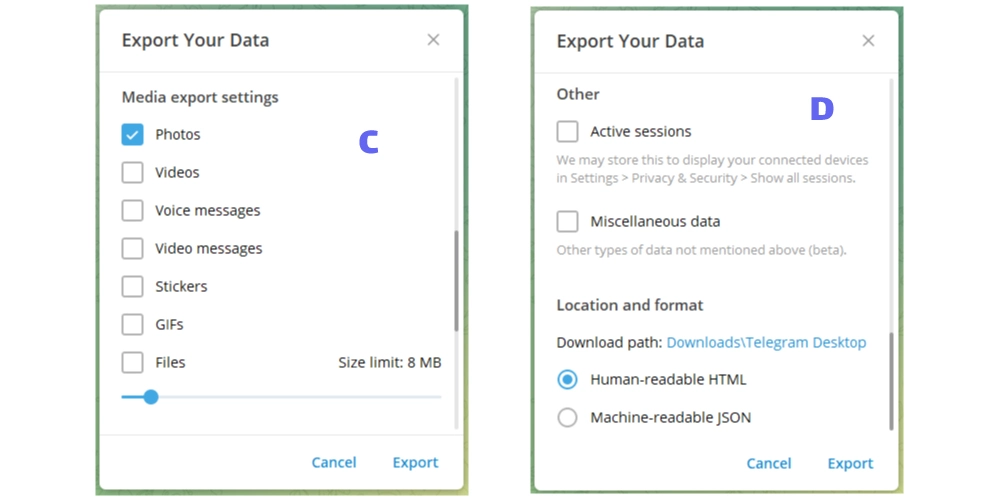Image resolution: width=1000 pixels, height=500 pixels.
Task: Check the GIFs checkbox
Action: [132, 325]
